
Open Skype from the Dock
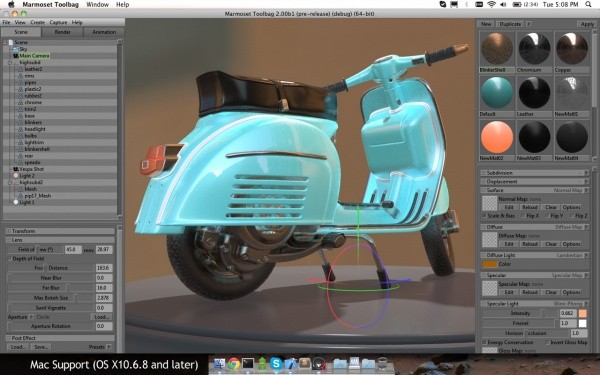coord(276,364)
